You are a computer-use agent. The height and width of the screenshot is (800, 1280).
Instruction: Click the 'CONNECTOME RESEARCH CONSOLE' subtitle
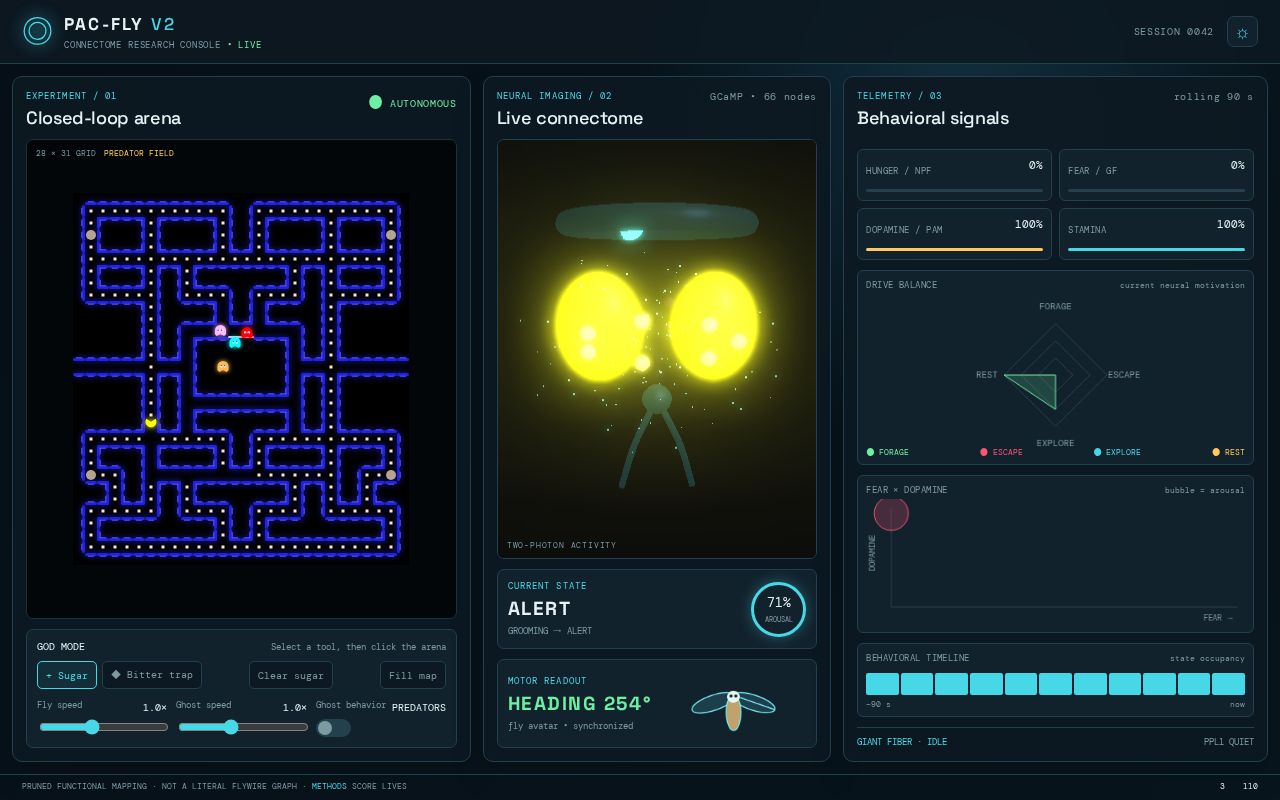142,45
